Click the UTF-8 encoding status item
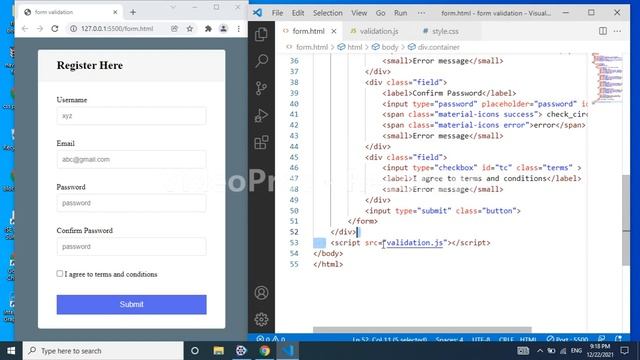 pos(481,339)
